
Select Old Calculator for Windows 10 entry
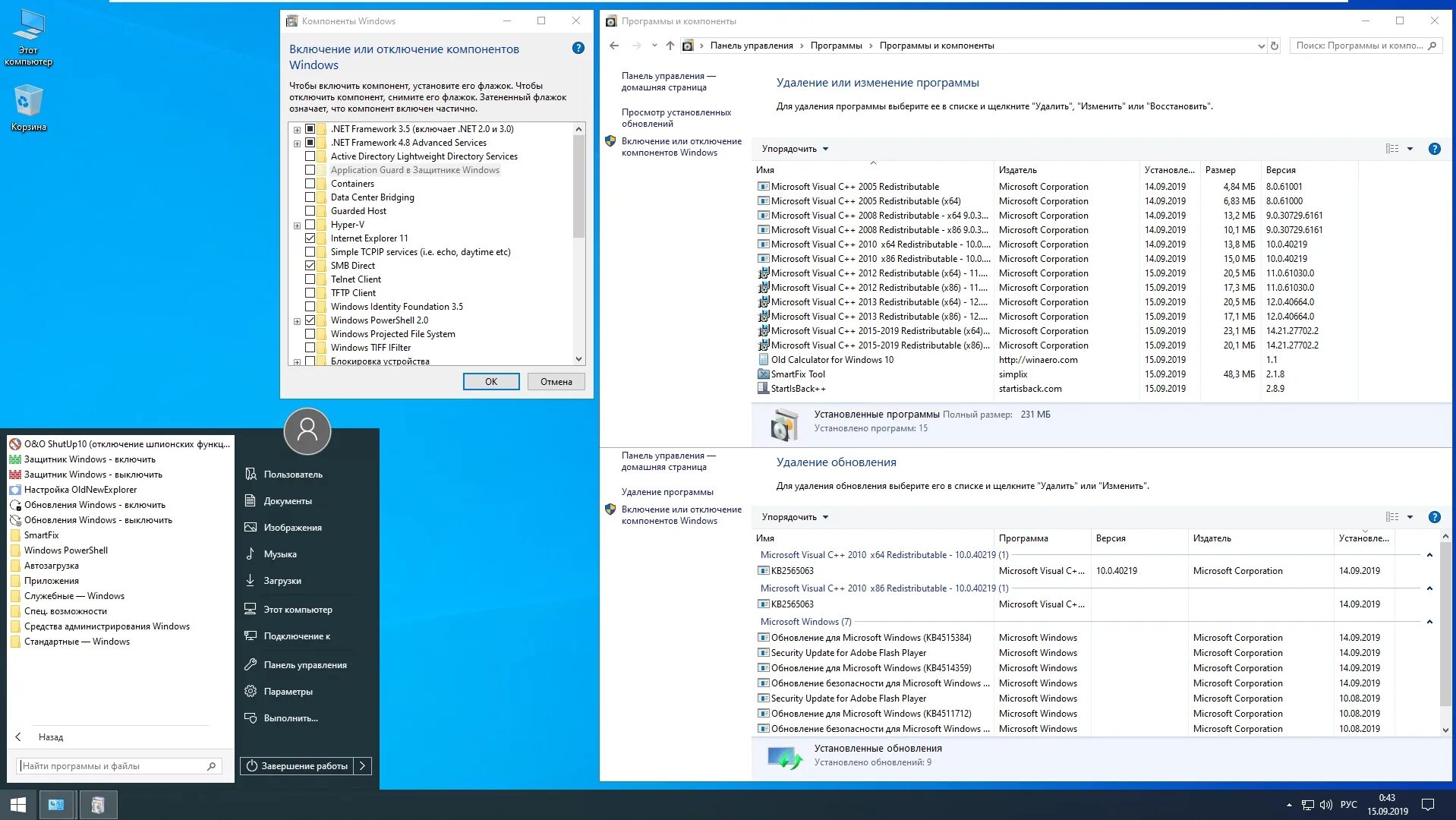[832, 360]
